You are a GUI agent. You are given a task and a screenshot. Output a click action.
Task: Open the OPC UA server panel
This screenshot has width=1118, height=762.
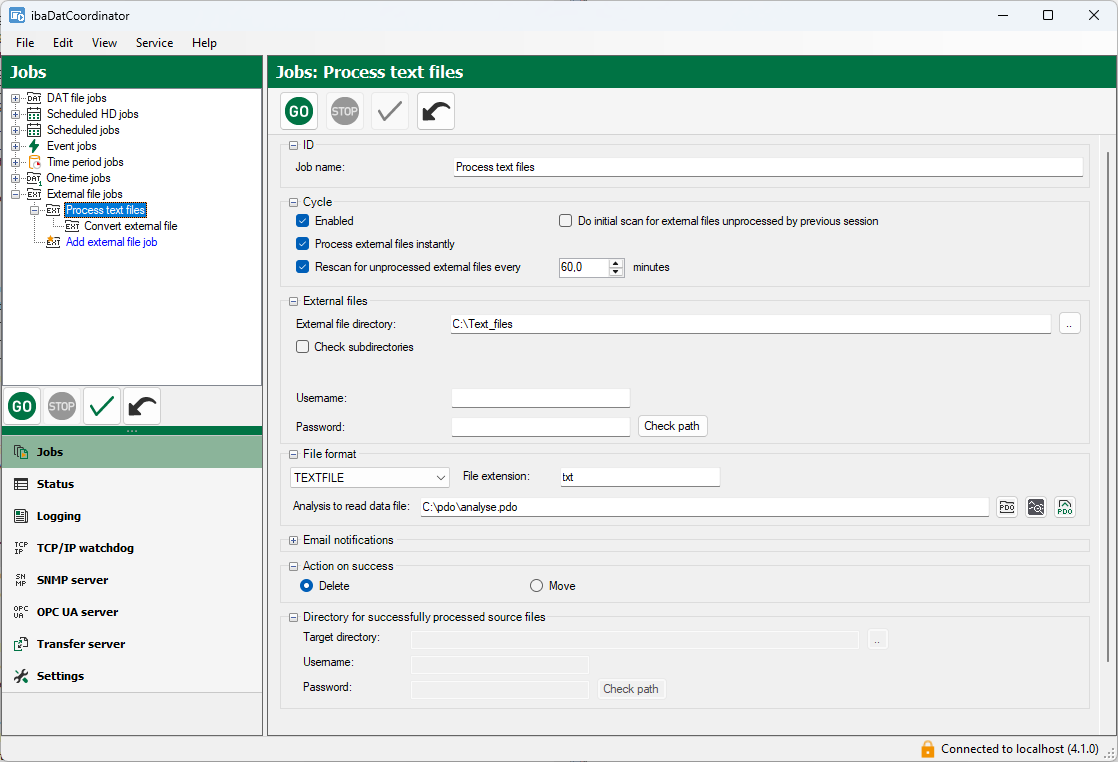pos(132,612)
